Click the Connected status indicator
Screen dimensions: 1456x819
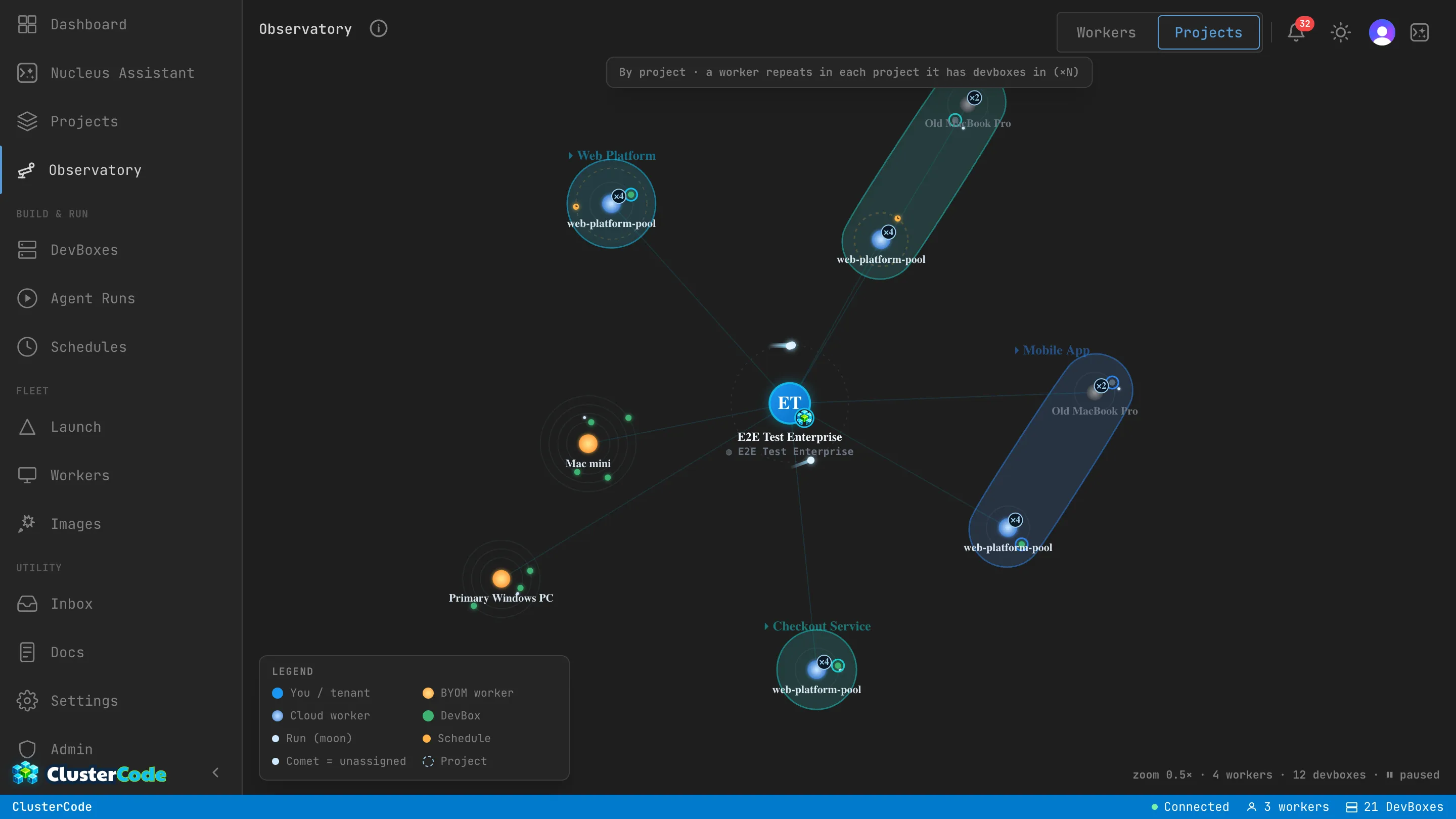pyautogui.click(x=1191, y=807)
